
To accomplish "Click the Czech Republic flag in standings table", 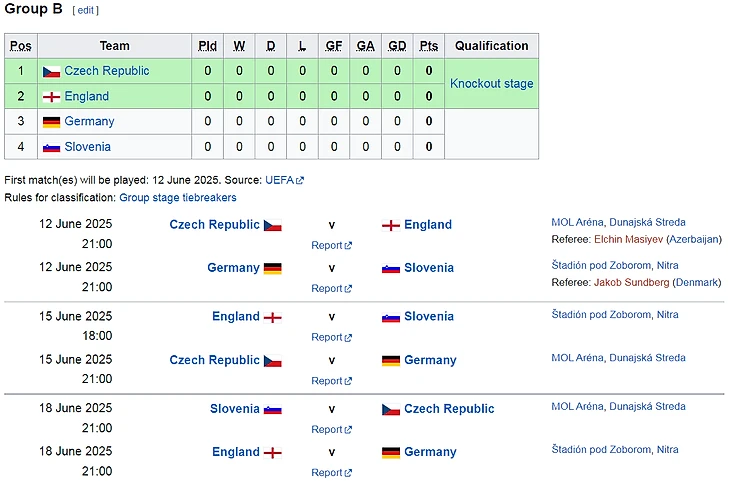I will tap(51, 71).
